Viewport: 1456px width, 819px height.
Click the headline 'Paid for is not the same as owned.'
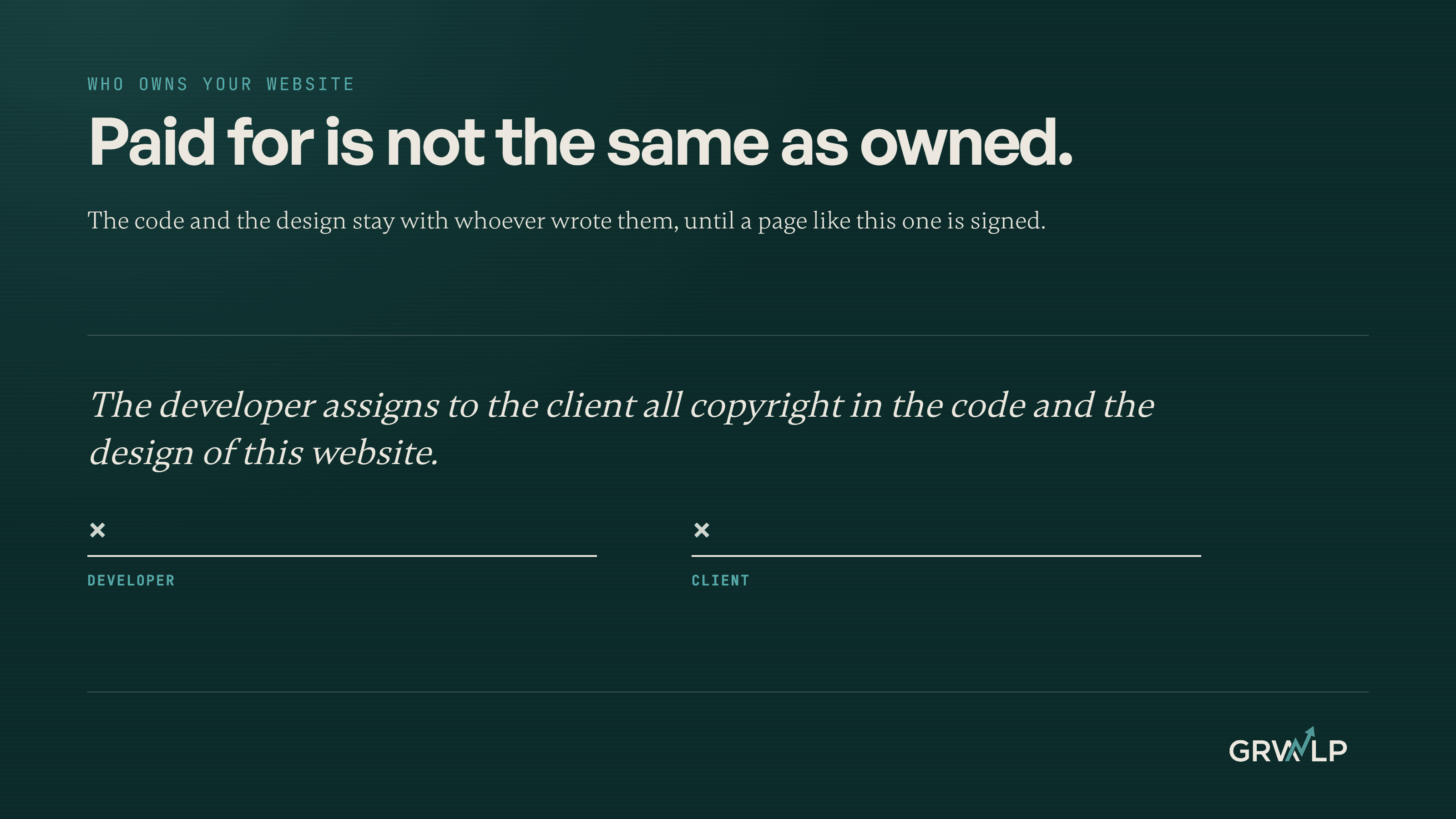[581, 142]
